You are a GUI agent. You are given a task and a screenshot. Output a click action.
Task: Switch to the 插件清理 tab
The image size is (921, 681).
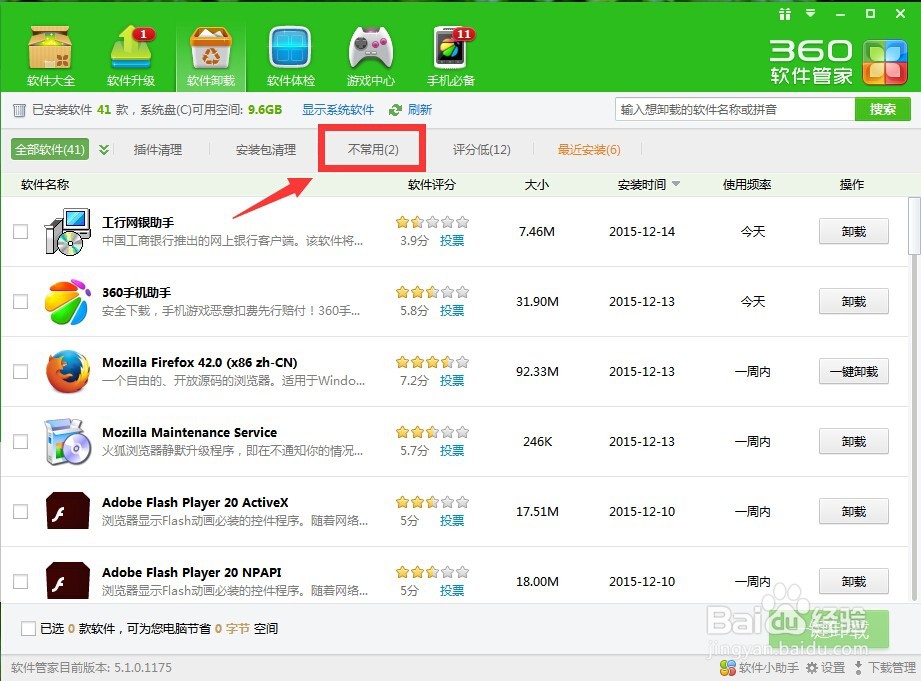[x=158, y=149]
